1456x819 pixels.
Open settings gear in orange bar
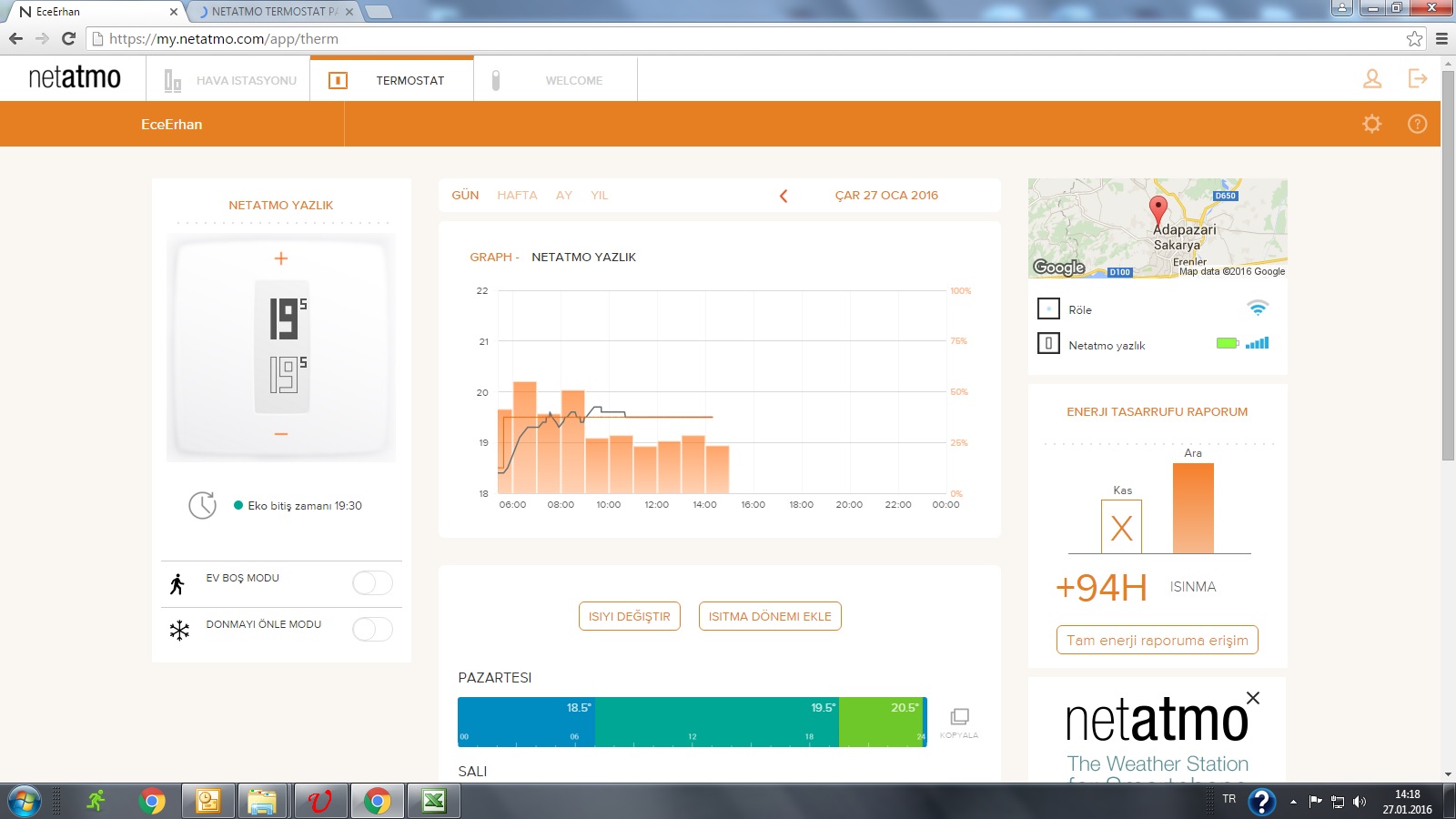click(x=1371, y=124)
